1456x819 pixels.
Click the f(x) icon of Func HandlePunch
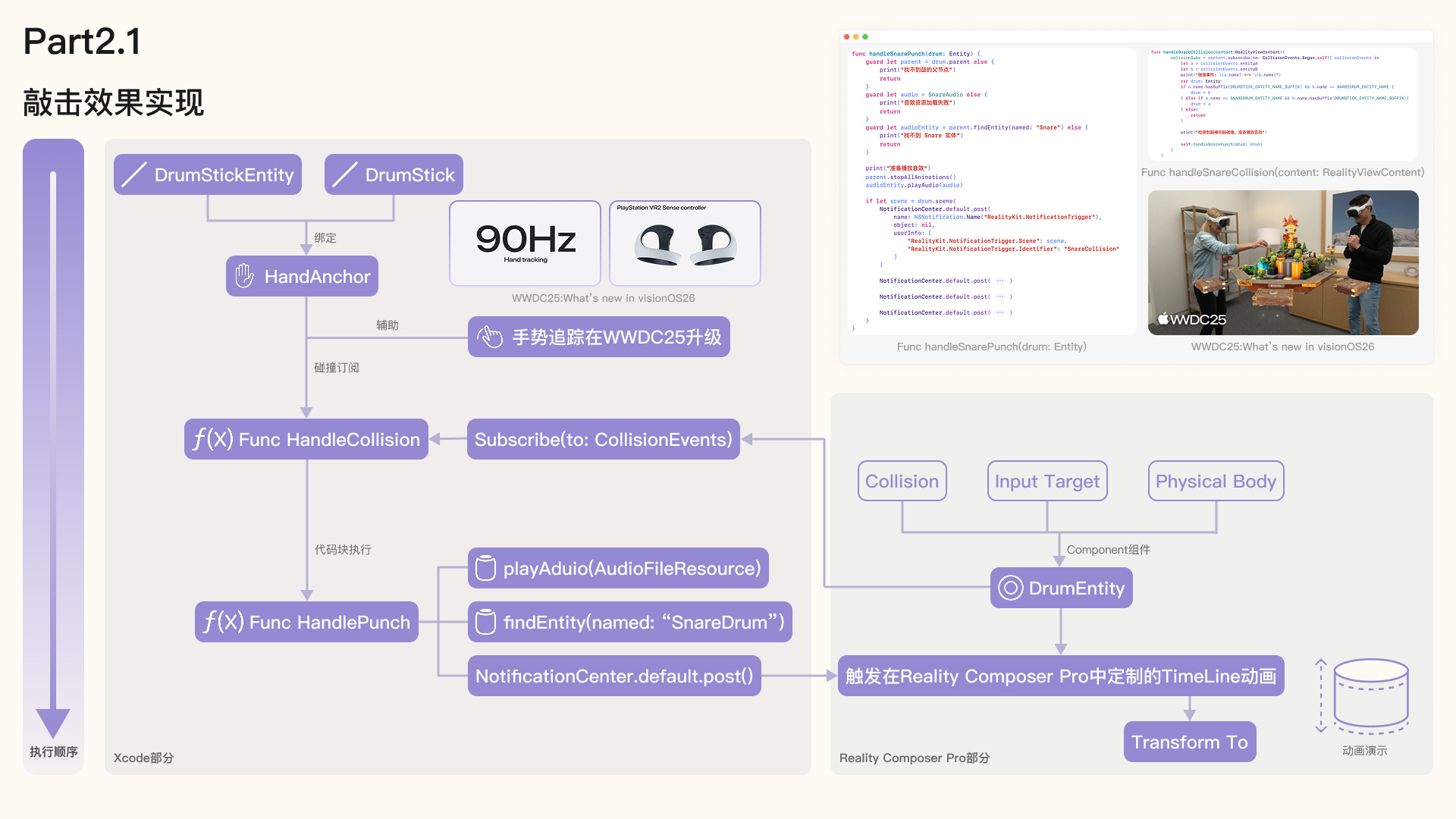pyautogui.click(x=223, y=622)
